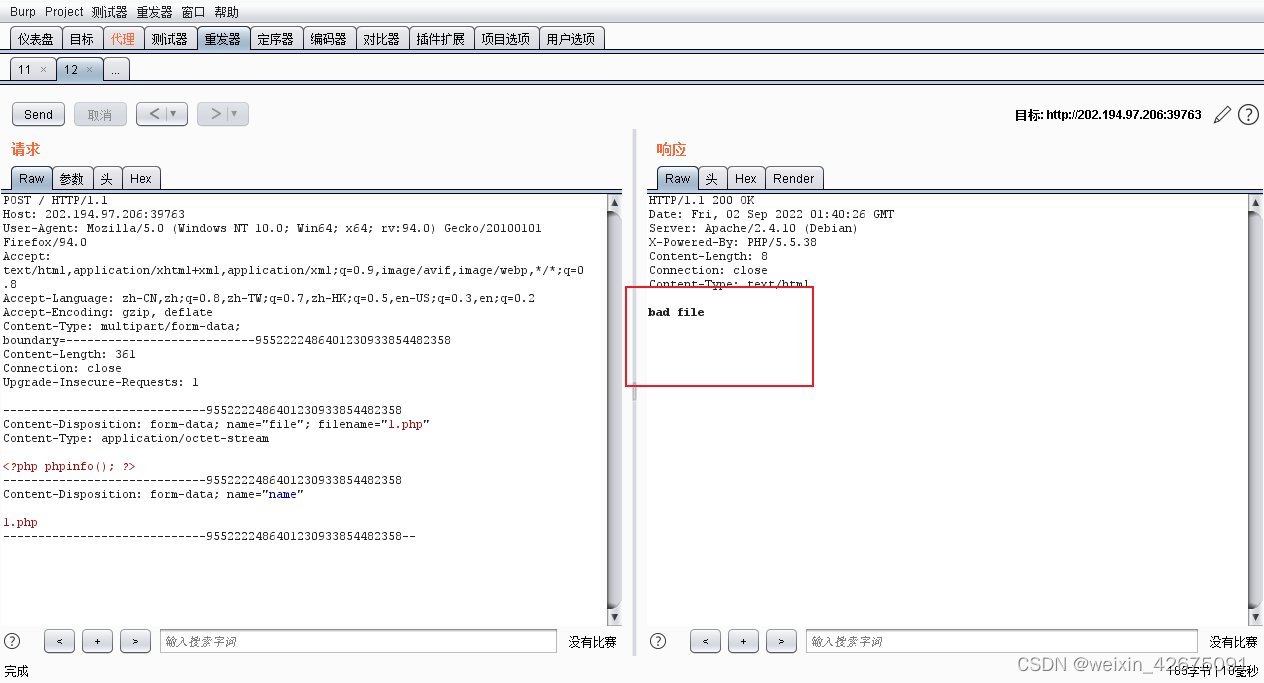Select the request Raw tab

32,179
